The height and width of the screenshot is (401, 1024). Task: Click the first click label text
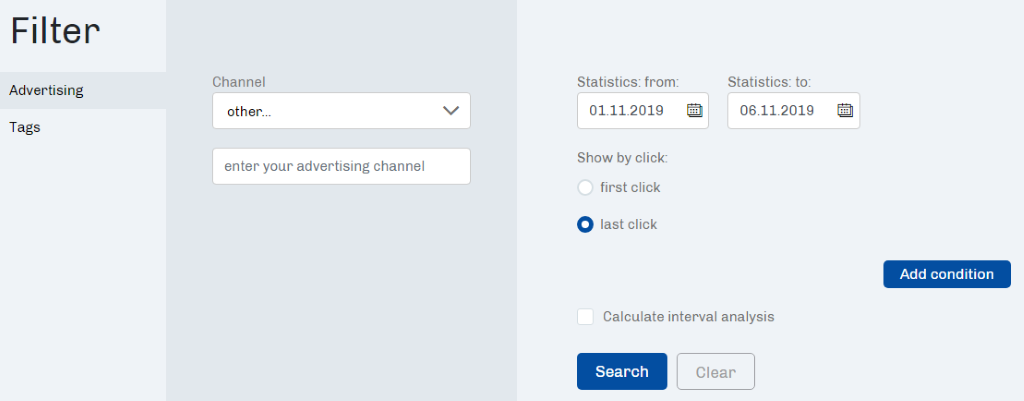click(630, 188)
